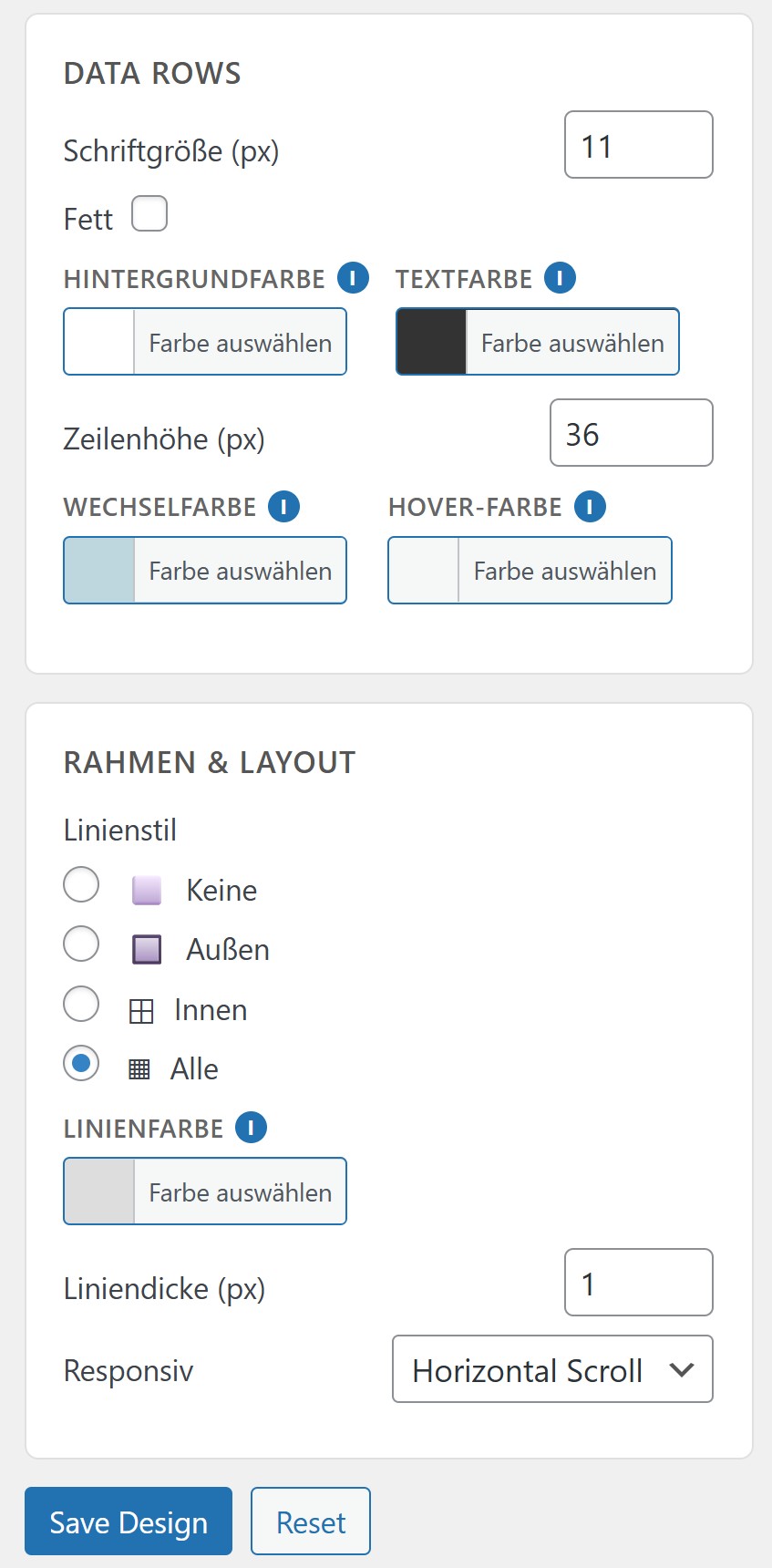
Task: Save the design with Save Design
Action: (129, 1522)
